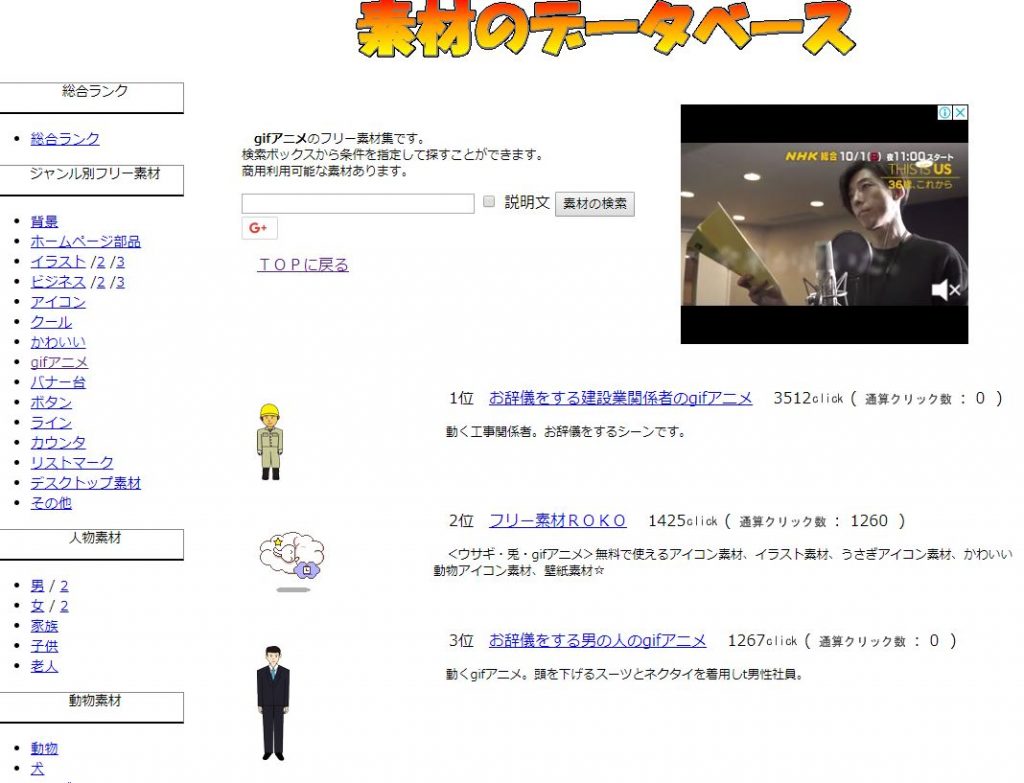
Task: Open the カウンタ category link
Action: tap(57, 443)
